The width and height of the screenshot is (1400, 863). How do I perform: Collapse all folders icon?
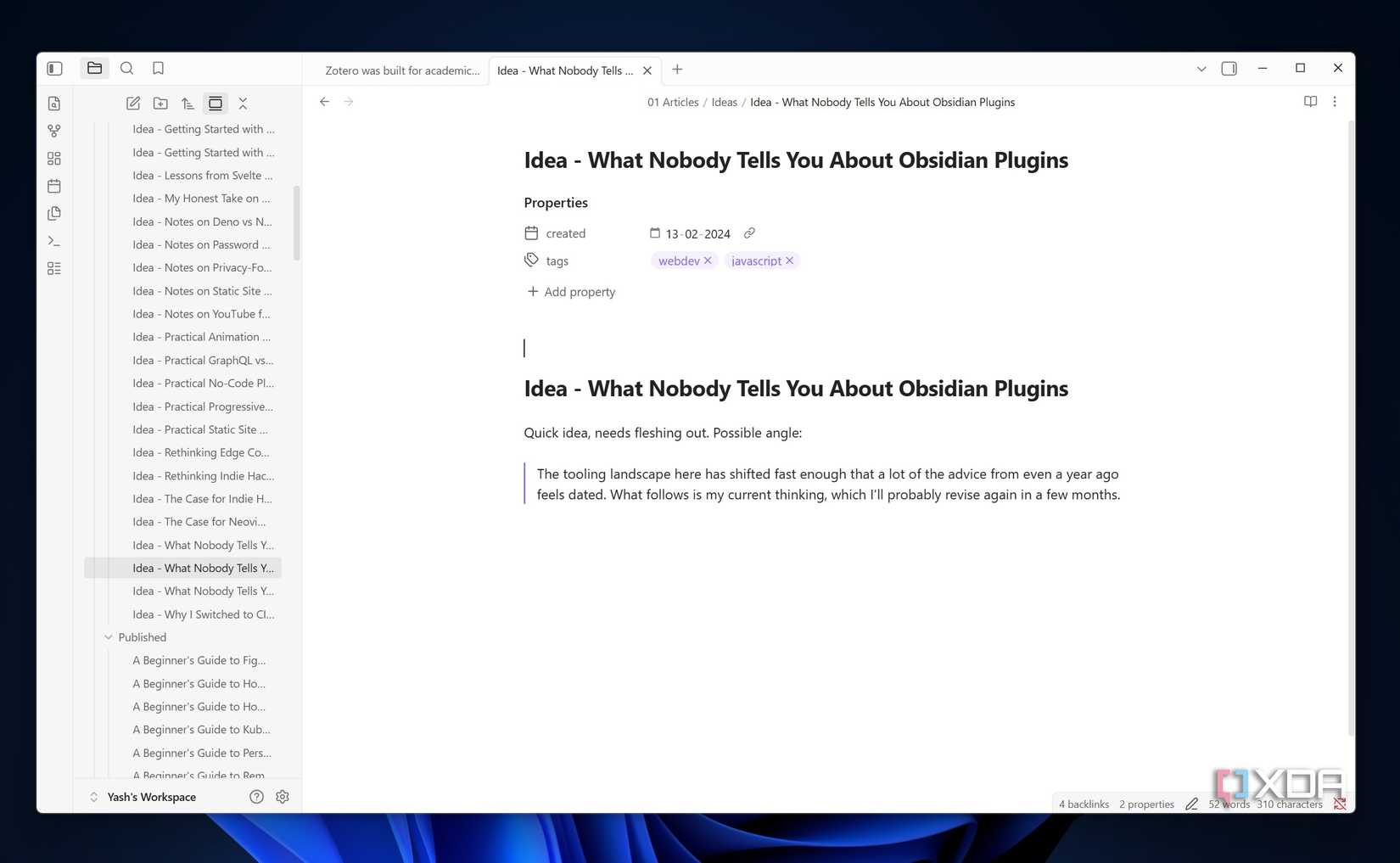(x=243, y=104)
